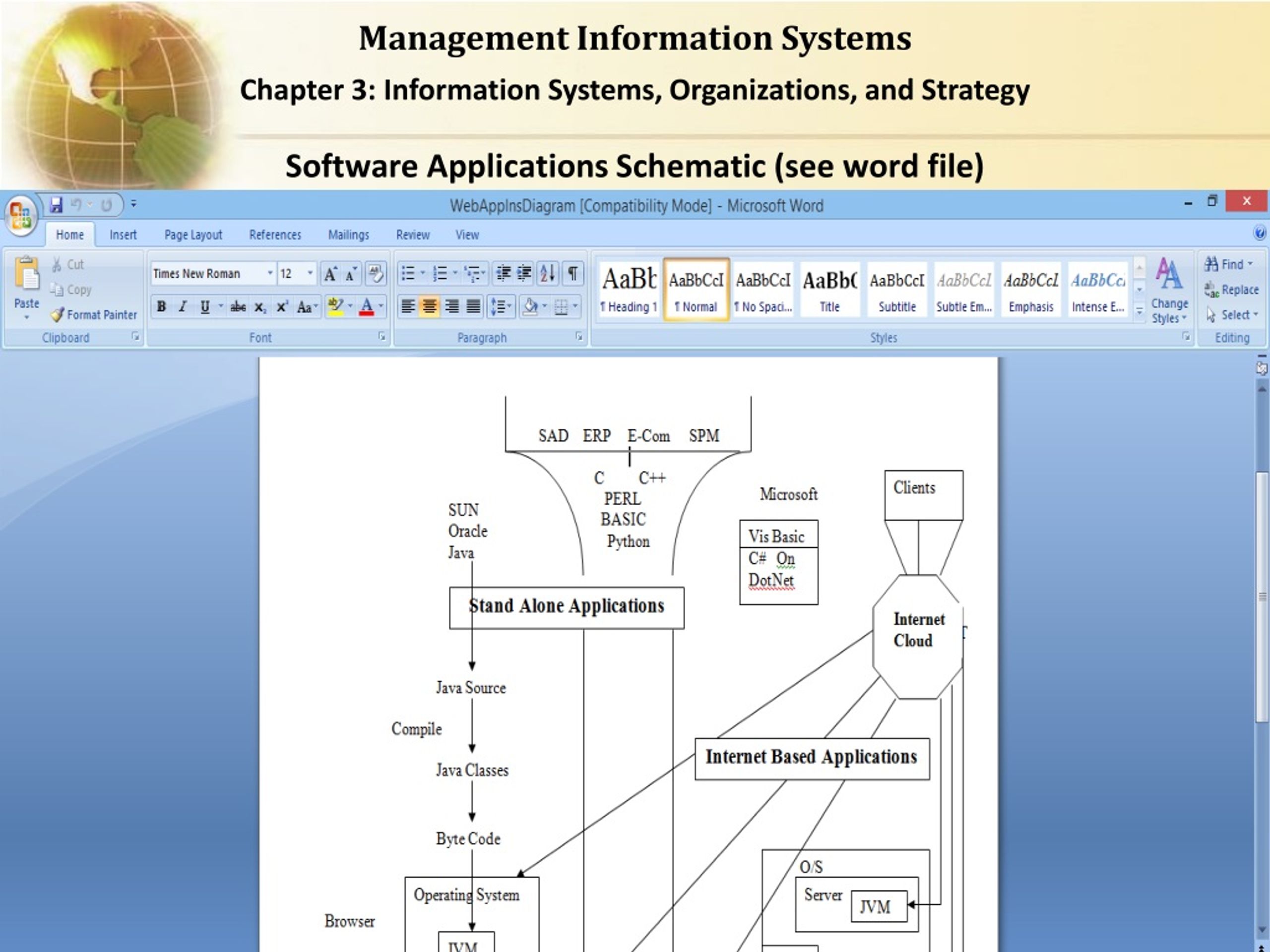
Task: Click the numbered list icon
Action: click(440, 274)
